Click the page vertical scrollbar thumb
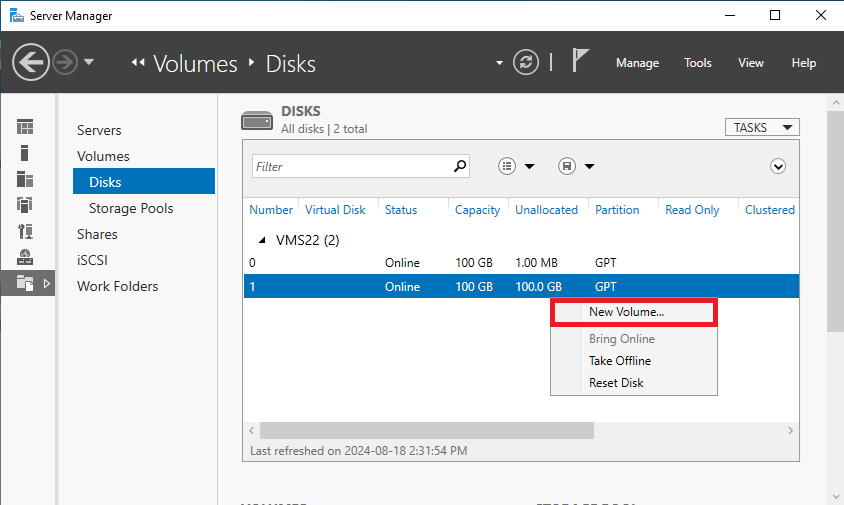 pos(835,222)
